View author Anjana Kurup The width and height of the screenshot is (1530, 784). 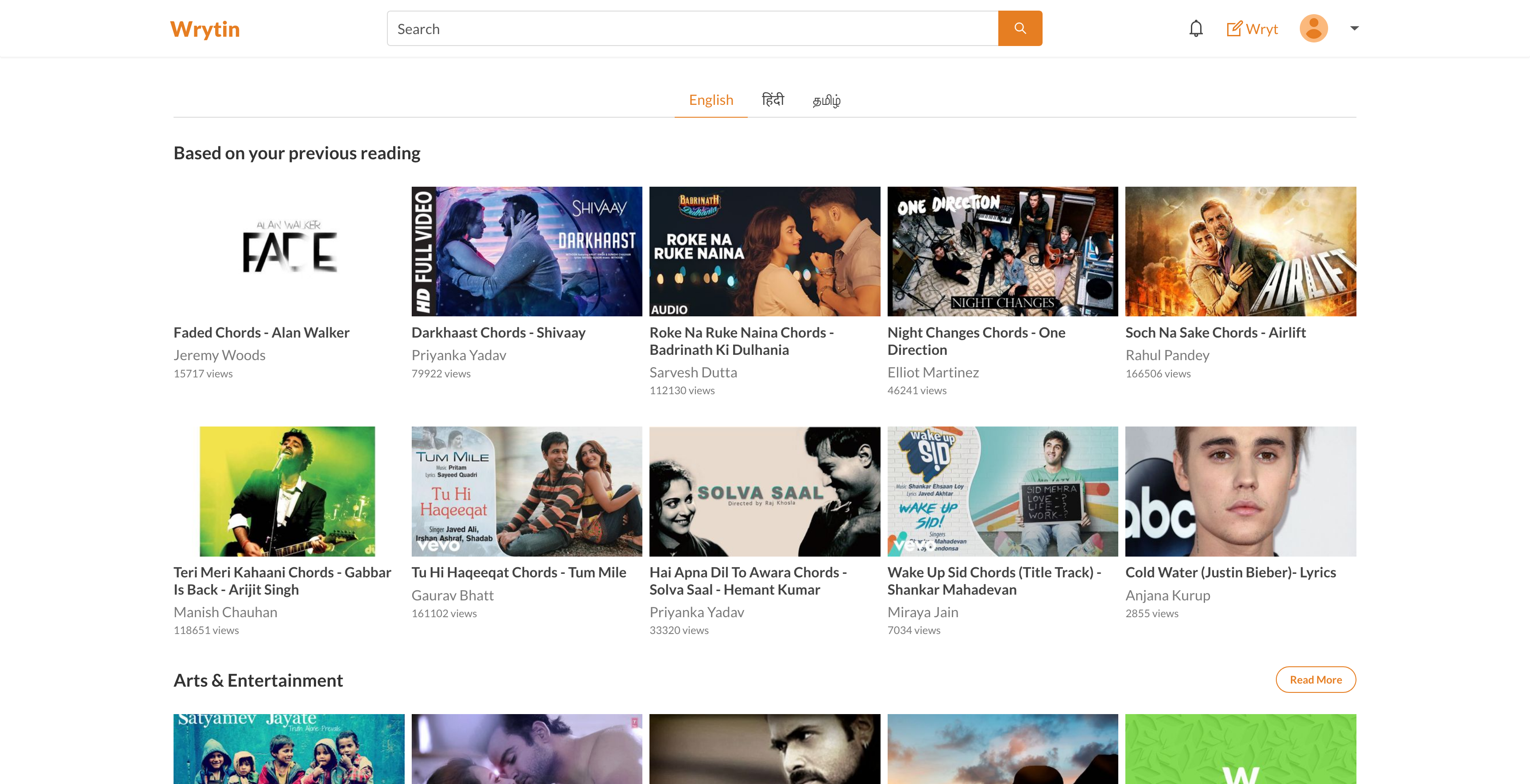click(1168, 595)
